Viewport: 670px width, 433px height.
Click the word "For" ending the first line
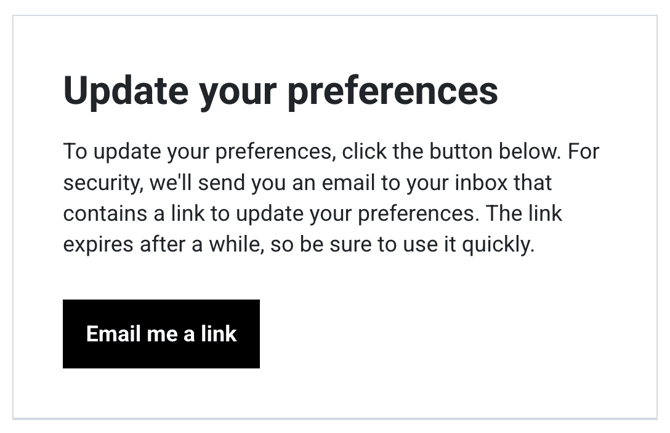pyautogui.click(x=583, y=151)
